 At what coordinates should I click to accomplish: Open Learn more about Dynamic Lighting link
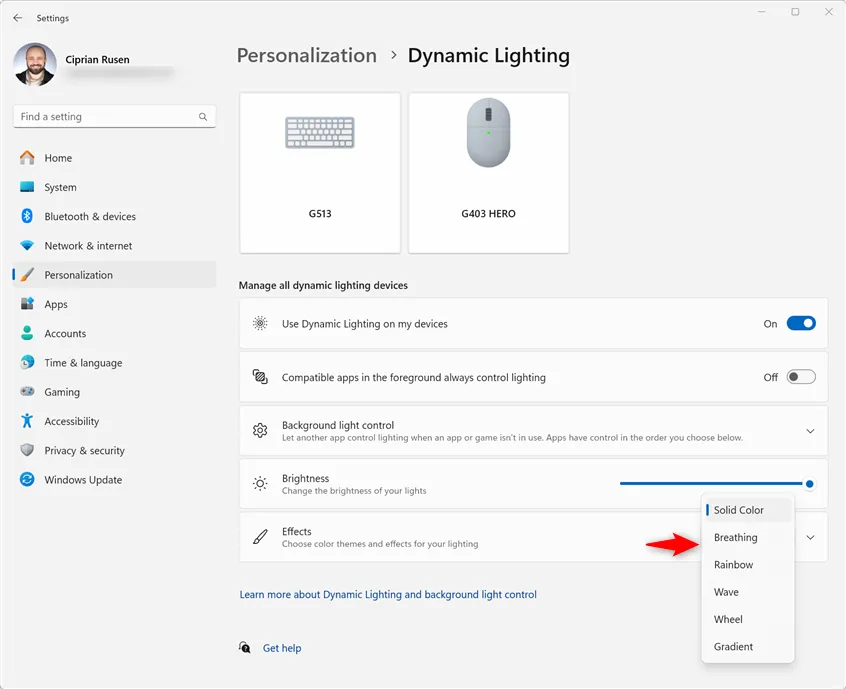pos(388,595)
